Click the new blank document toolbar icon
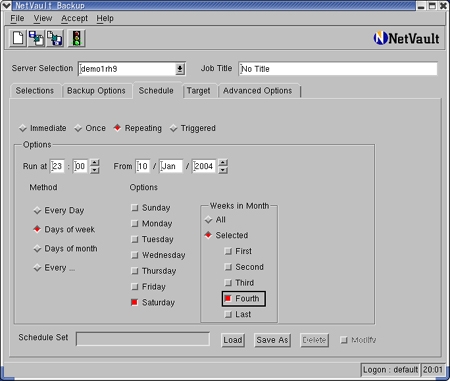This screenshot has height=381, width=450. 18,38
